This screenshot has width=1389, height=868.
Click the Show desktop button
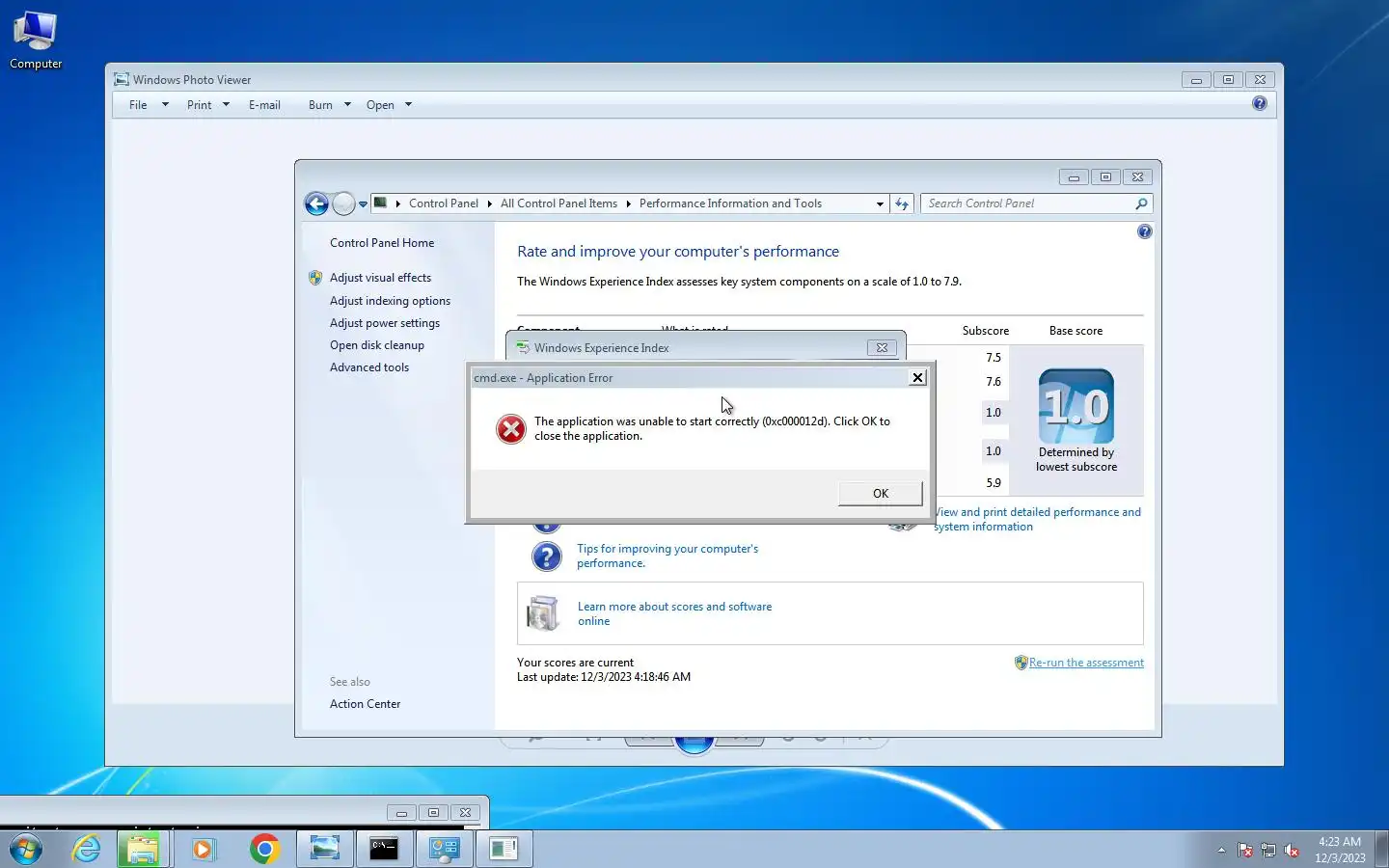click(1381, 849)
